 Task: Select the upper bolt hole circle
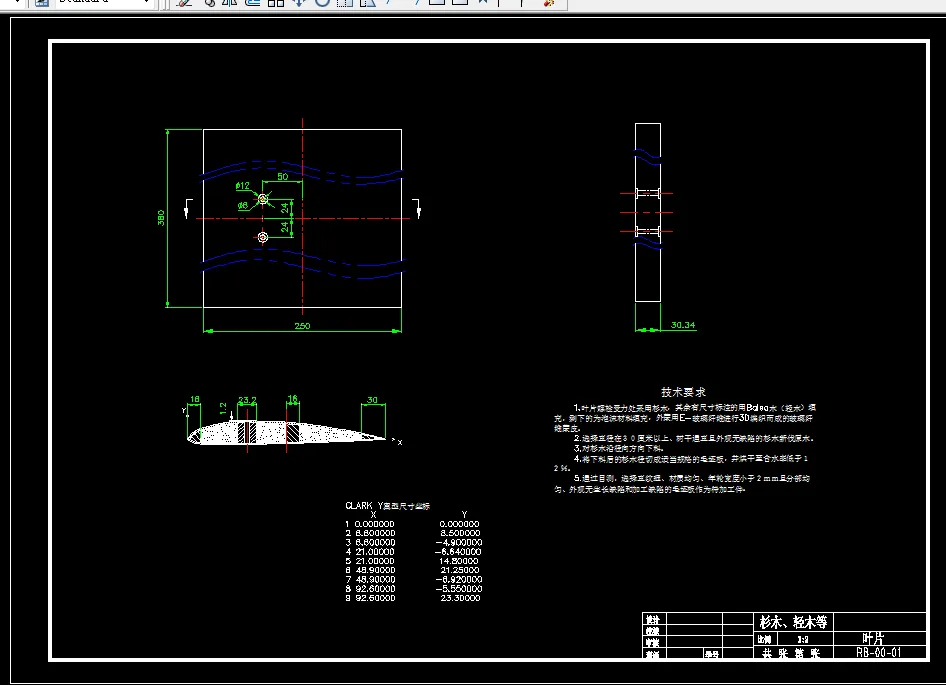(262, 199)
